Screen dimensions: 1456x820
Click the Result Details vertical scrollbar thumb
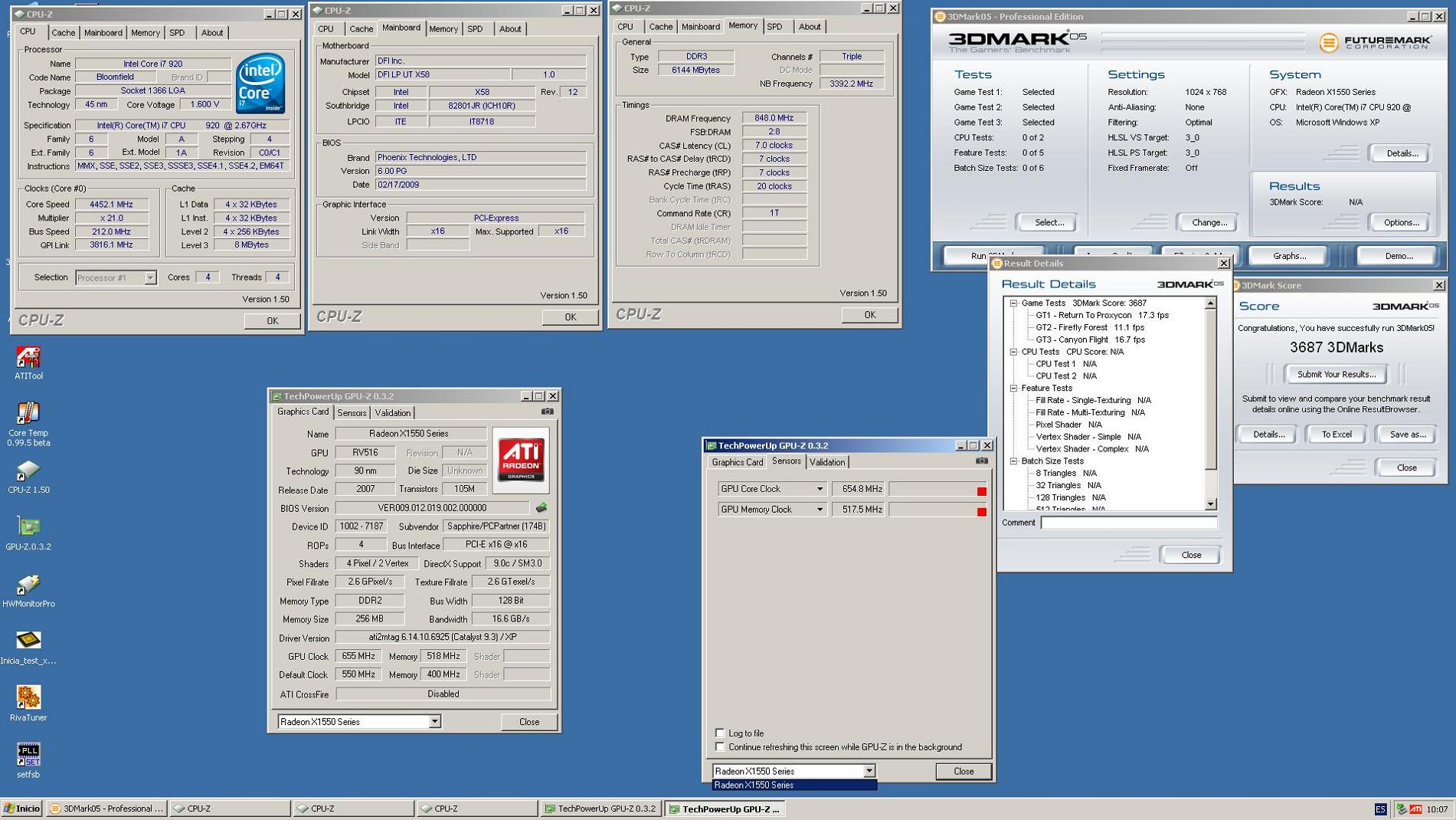point(1210,389)
